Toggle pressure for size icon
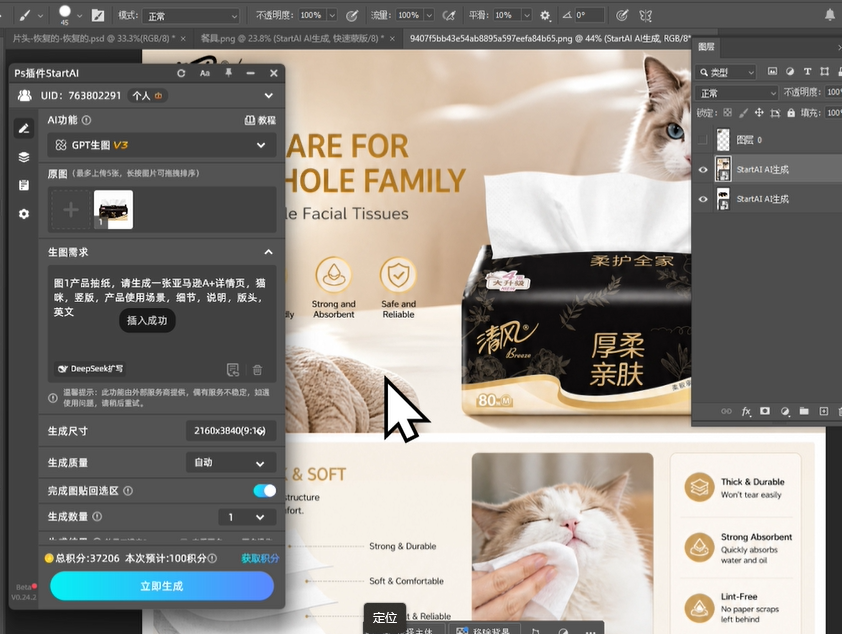Screen dimensions: 842x634 click(622, 16)
